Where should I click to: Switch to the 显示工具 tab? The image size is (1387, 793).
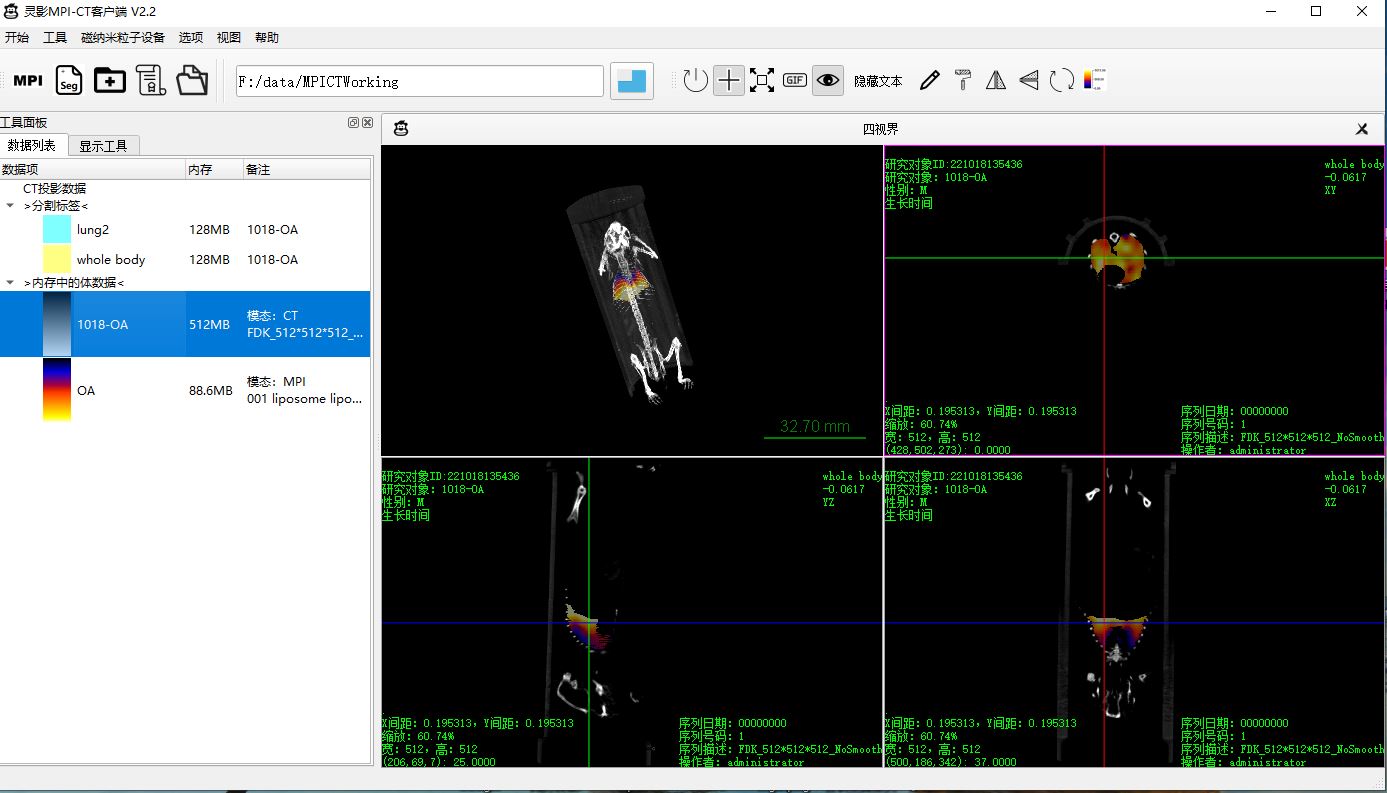[x=103, y=146]
